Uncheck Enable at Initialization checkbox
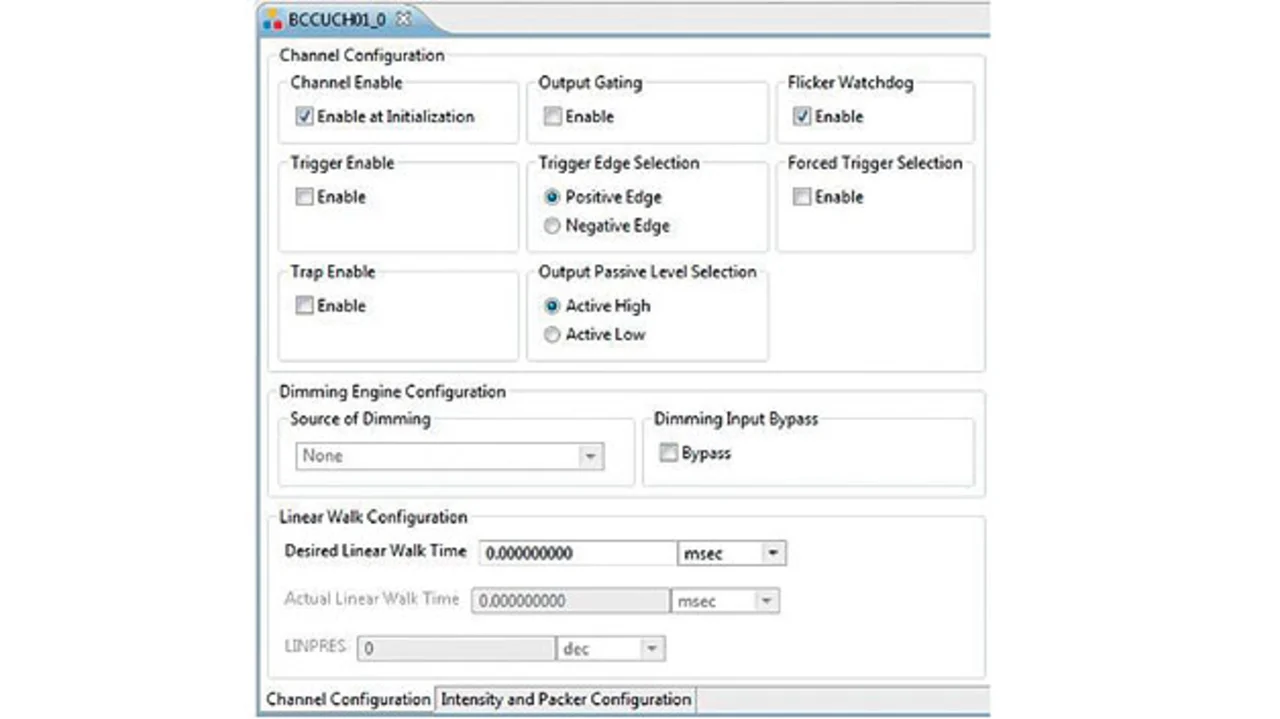This screenshot has width=1280, height=719. click(x=304, y=117)
